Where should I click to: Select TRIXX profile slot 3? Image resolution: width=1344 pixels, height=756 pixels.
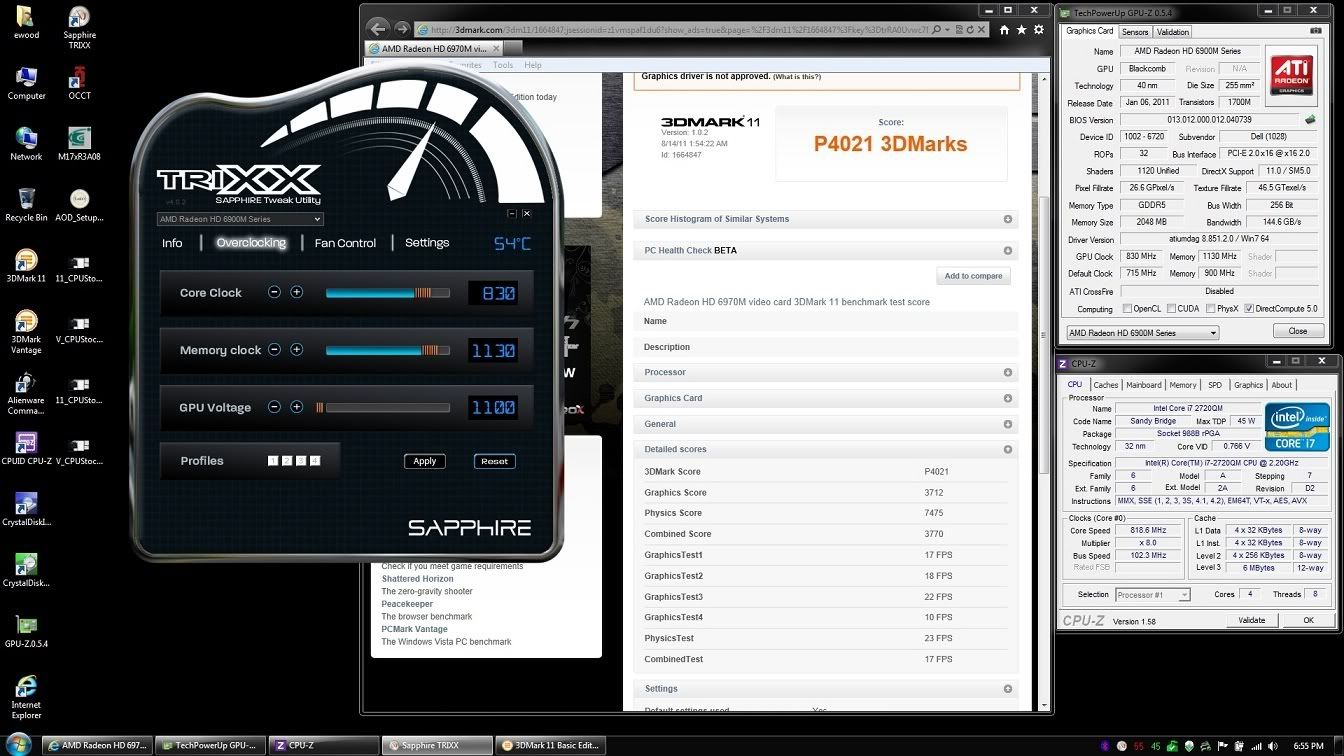coord(301,461)
